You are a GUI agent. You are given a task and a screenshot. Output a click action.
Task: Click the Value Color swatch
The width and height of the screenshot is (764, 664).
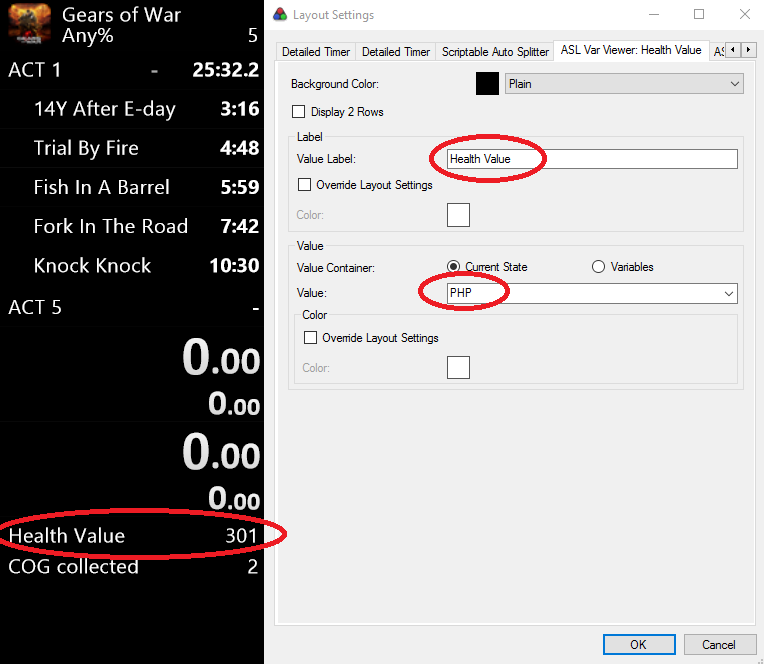pos(458,367)
